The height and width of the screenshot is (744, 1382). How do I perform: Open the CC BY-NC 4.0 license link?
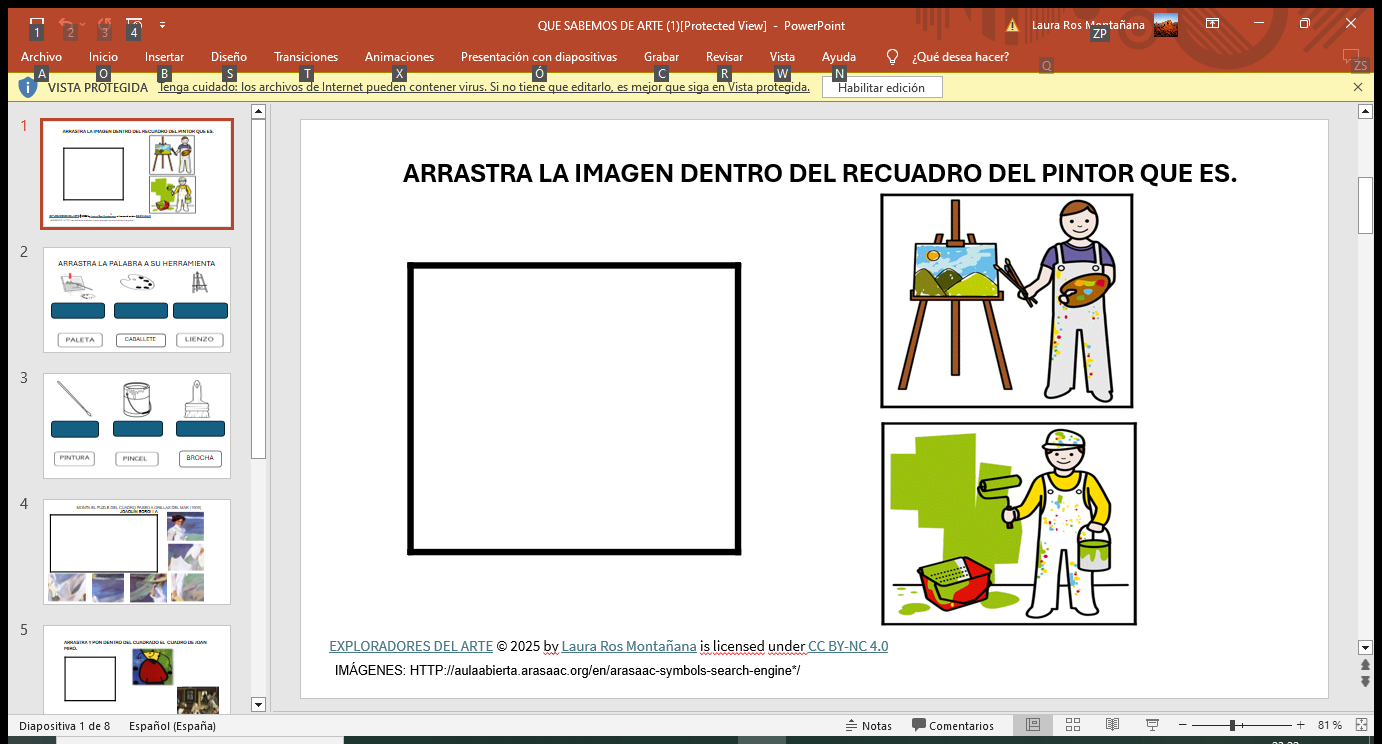coord(848,646)
